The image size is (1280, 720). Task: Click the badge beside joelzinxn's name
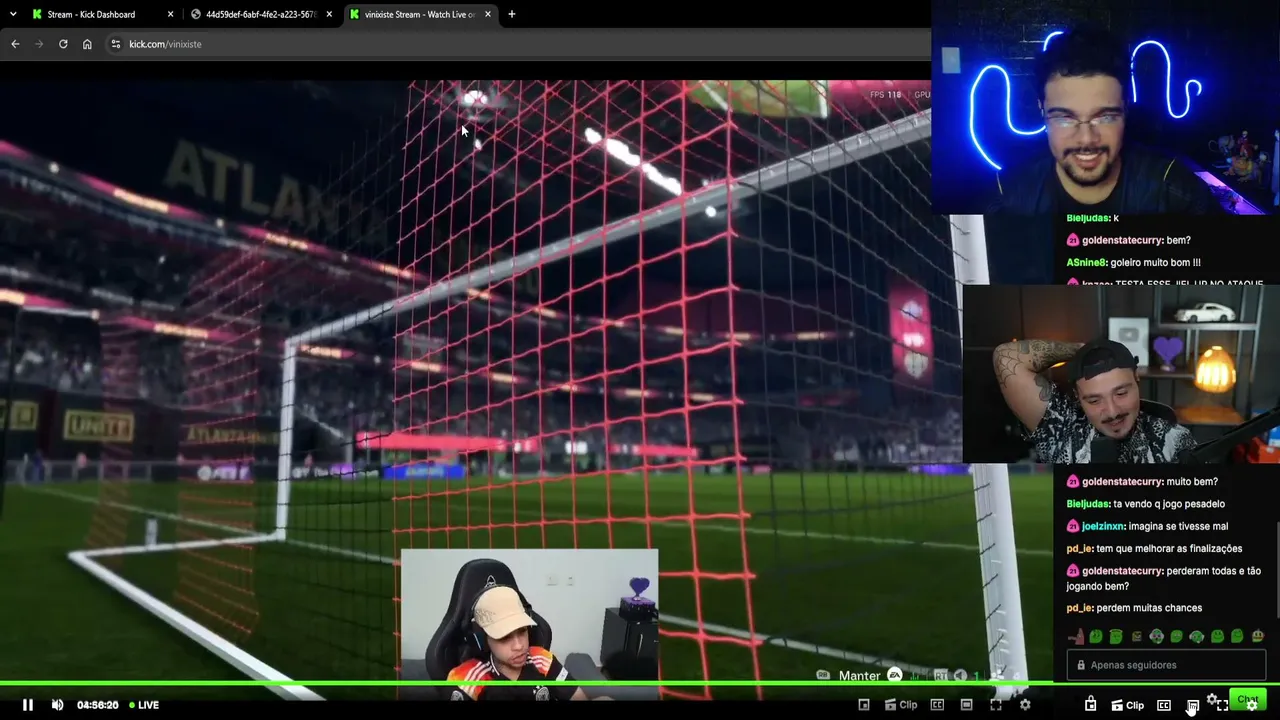[x=1073, y=526]
